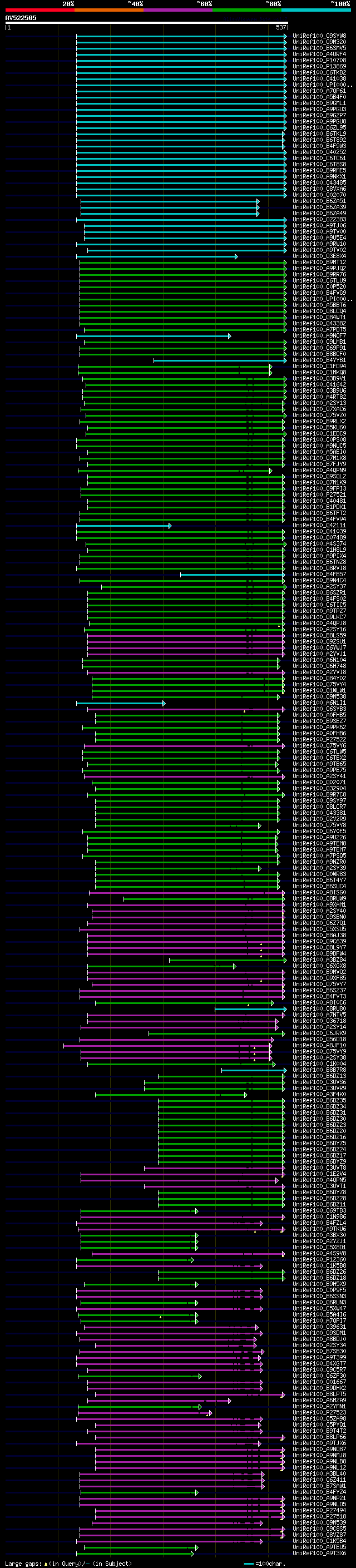Open the UniRef100_P10708 hit
The width and height of the screenshot is (356, 1568).
tap(319, 60)
